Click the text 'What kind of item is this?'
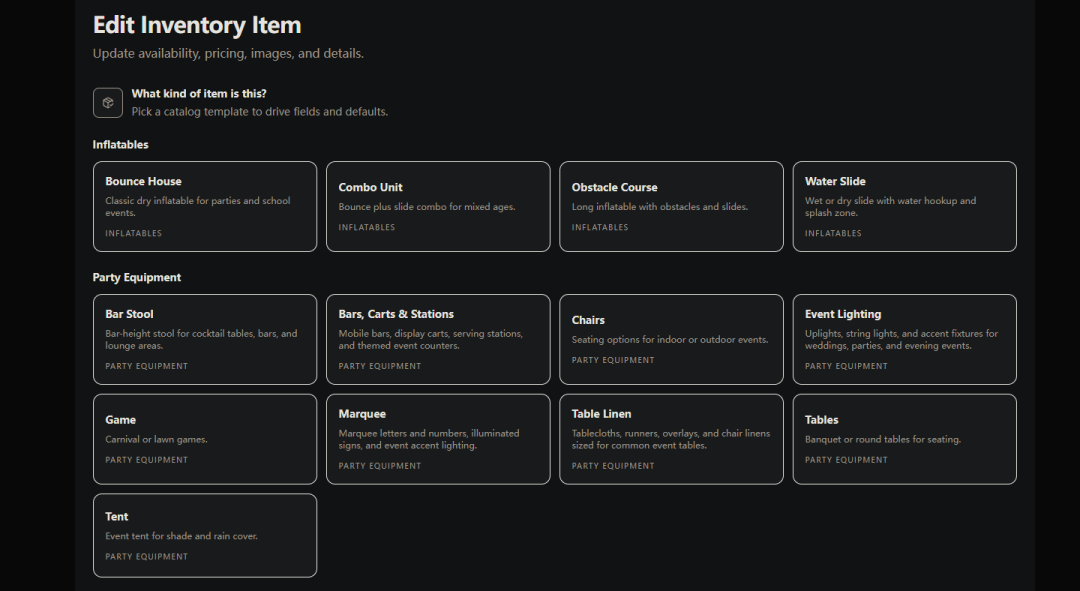 tap(199, 94)
